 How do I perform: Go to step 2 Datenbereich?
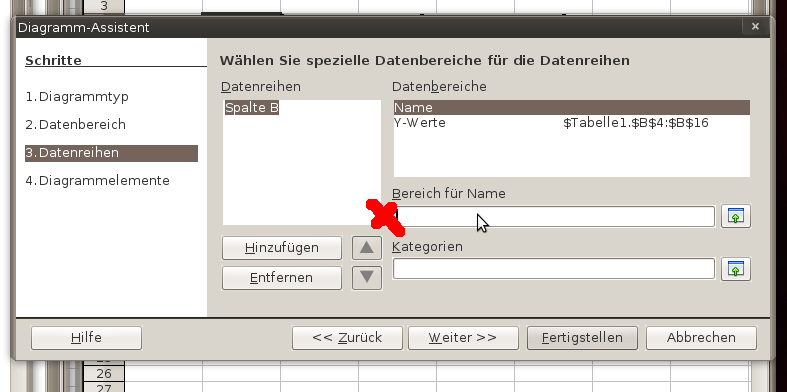[75, 124]
